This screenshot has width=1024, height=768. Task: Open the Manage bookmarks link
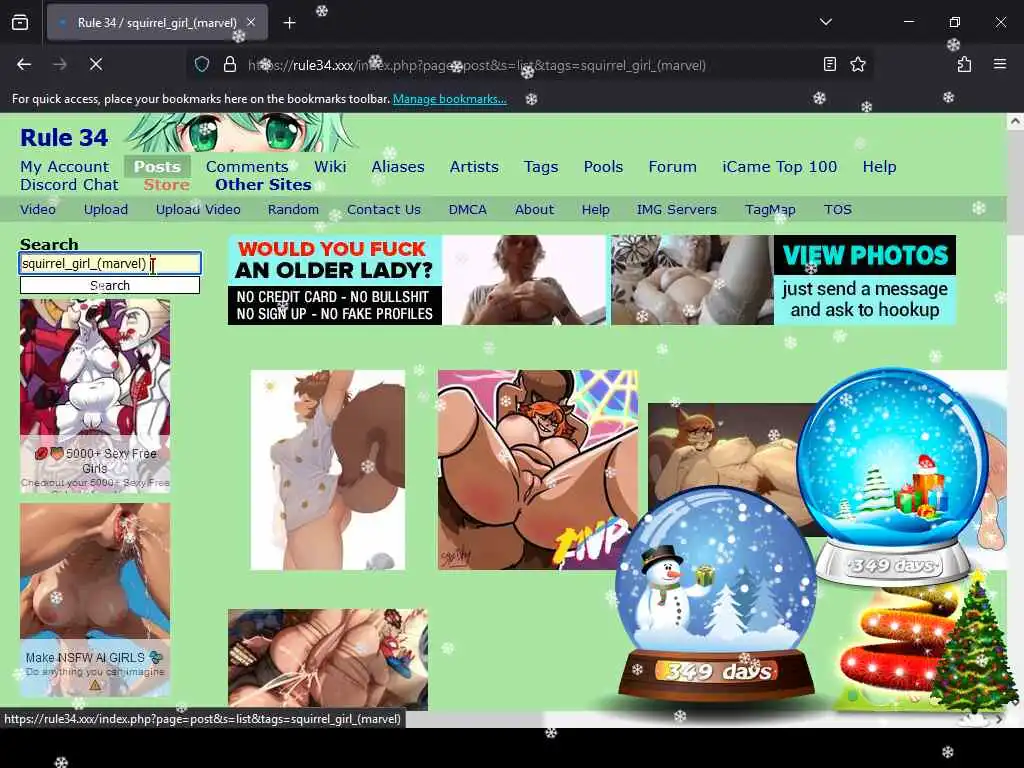coord(449,99)
